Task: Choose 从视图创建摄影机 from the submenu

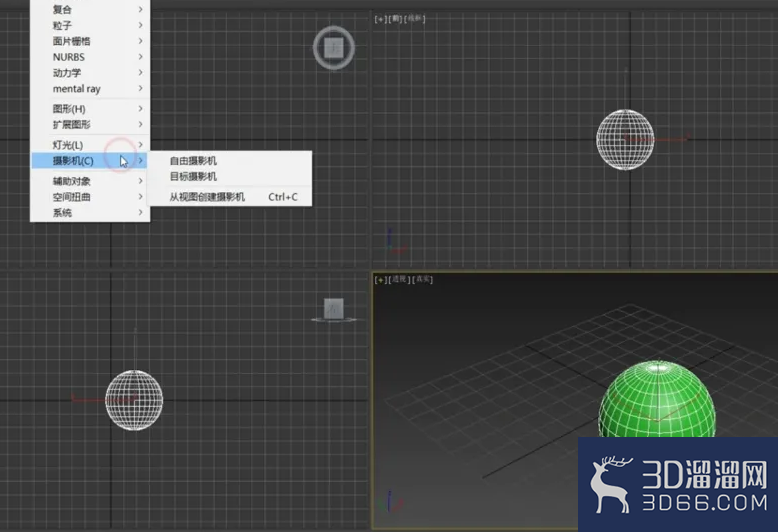Action: click(231, 197)
